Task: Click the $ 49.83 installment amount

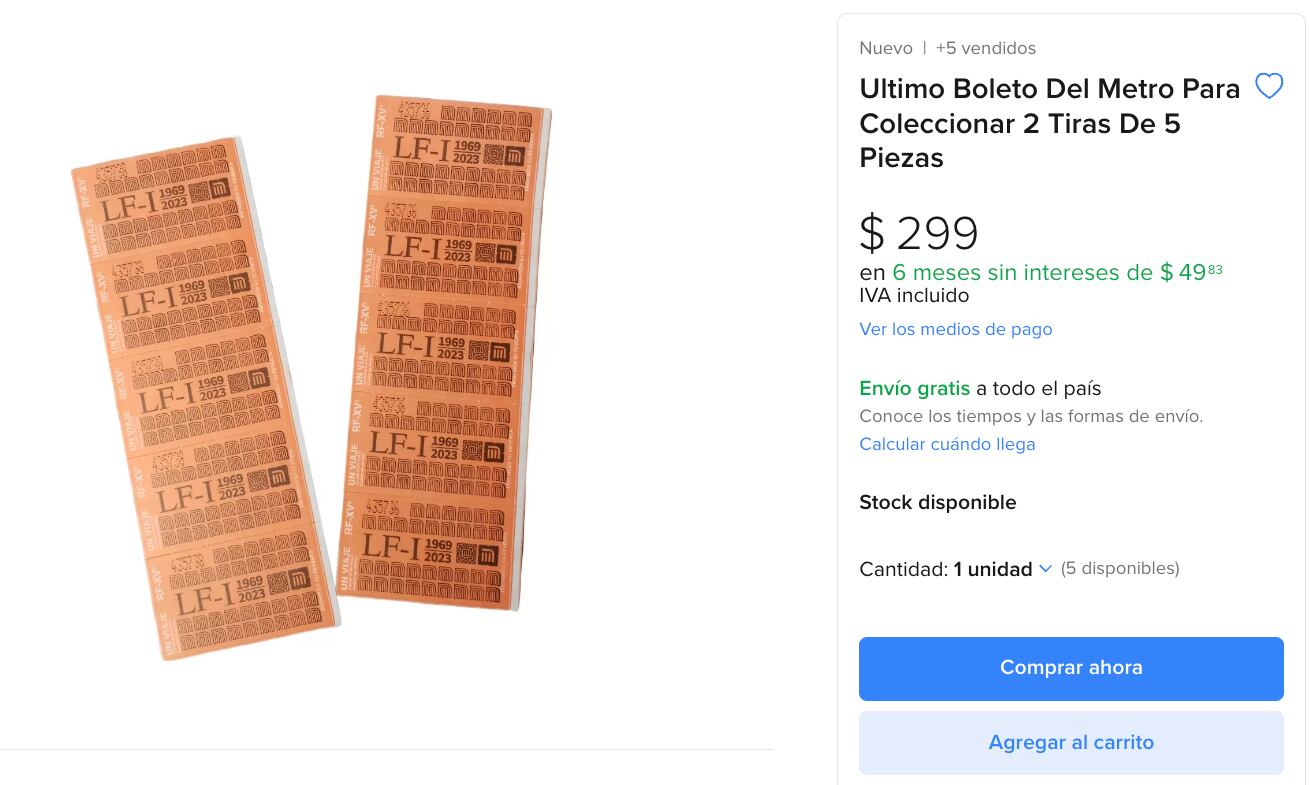Action: pyautogui.click(x=1190, y=272)
